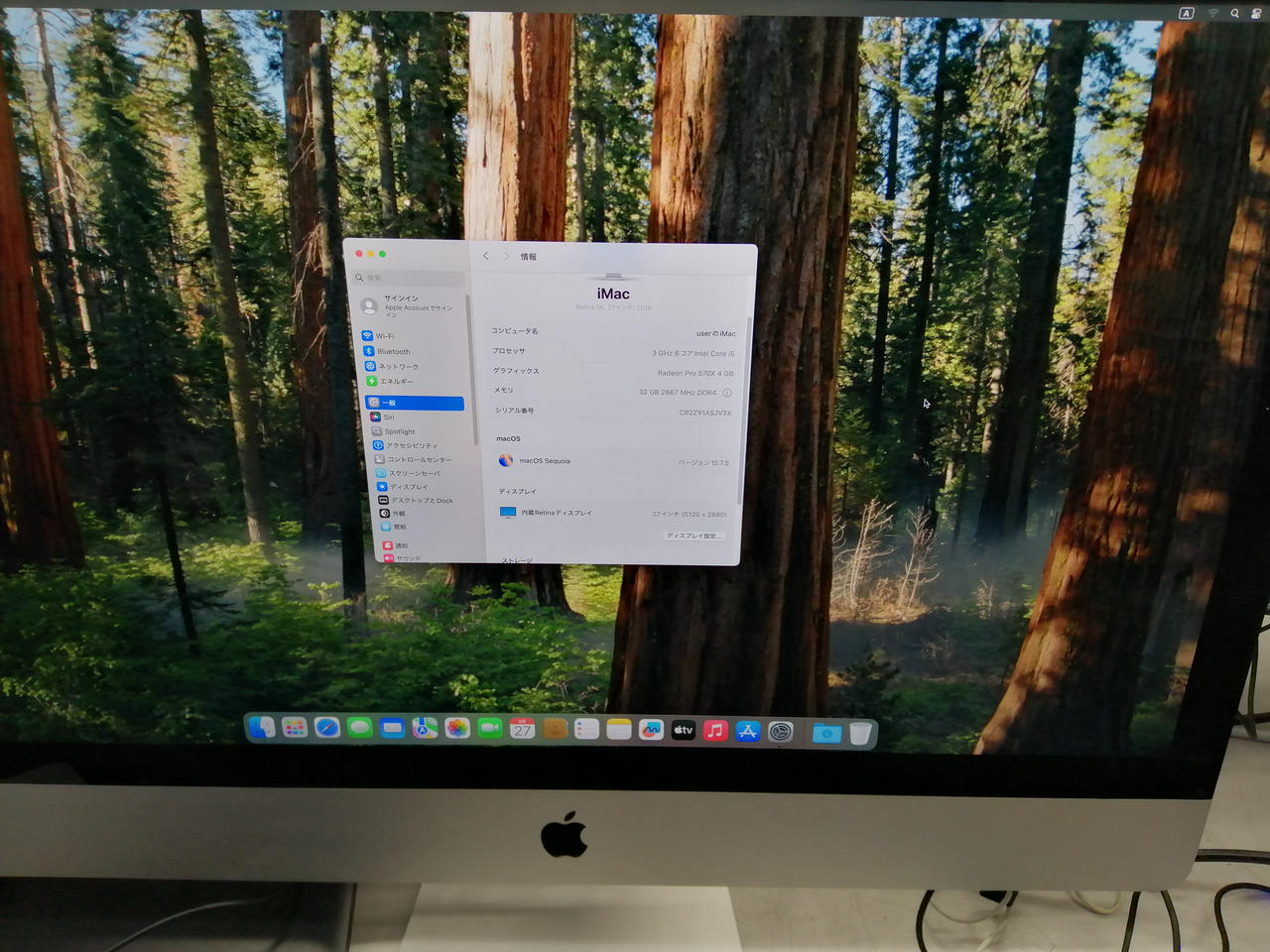Open Wi-Fi settings in the sidebar
Viewport: 1270px width, 952px height.
pyautogui.click(x=385, y=336)
